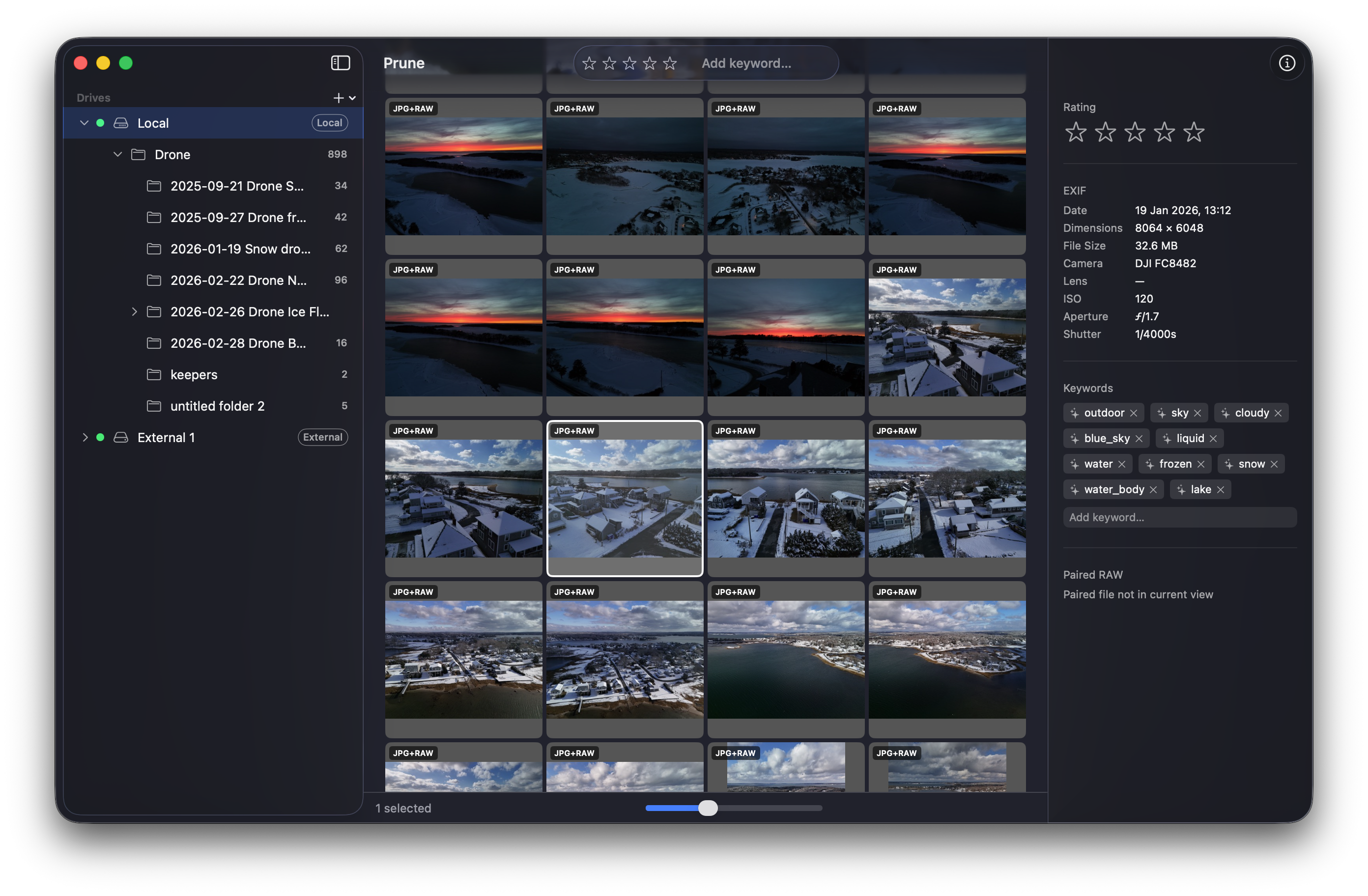Click the frozen keyword tag

pos(1175,464)
